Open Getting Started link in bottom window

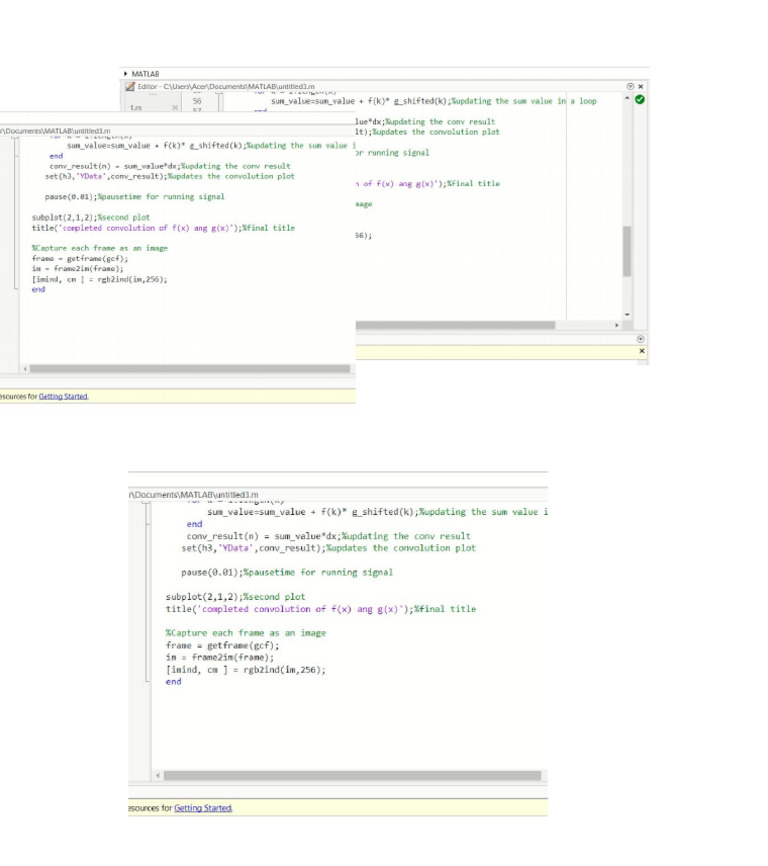[x=203, y=808]
